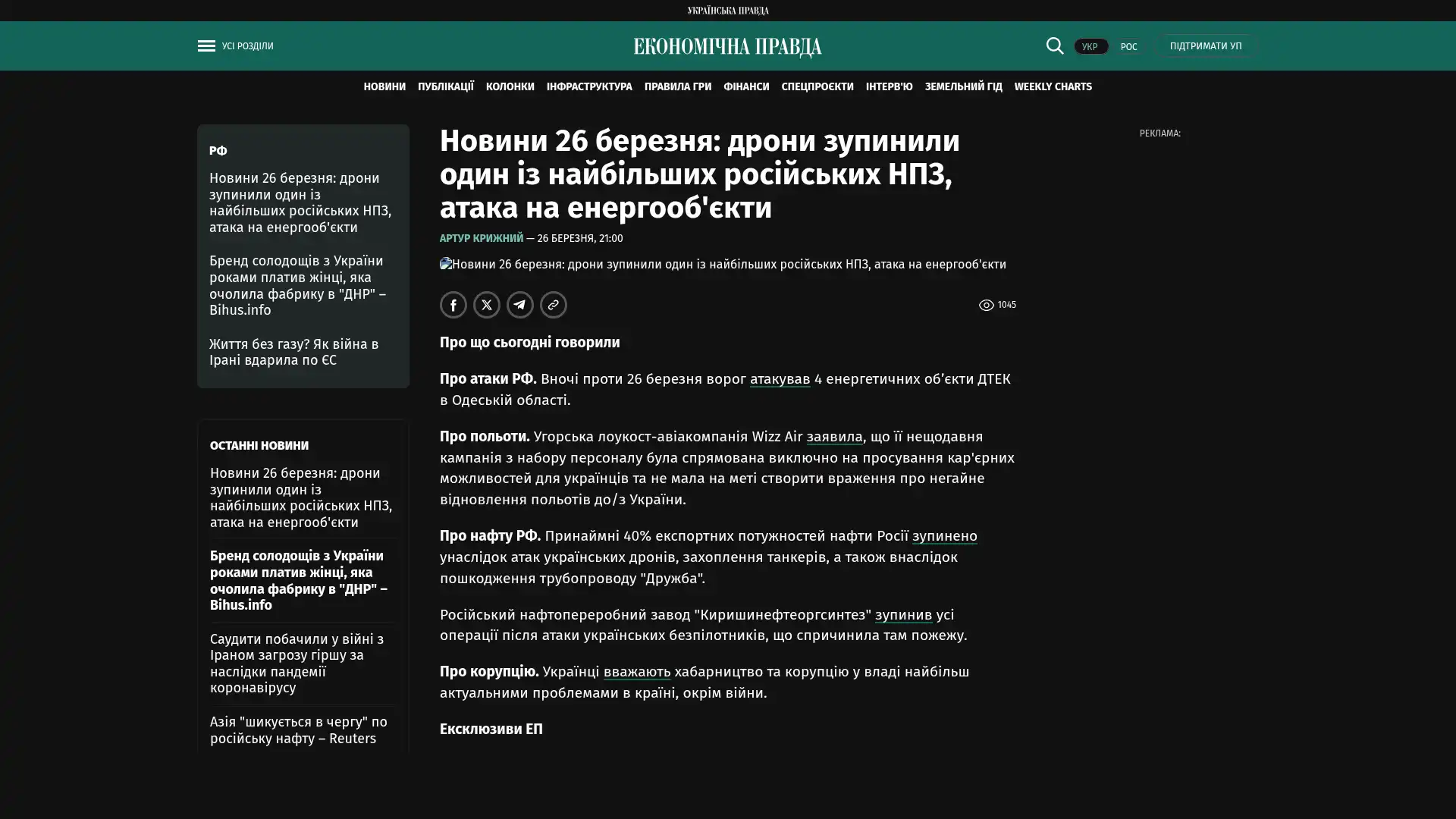Open the WEEKLY CHARTS menu item

tap(1053, 87)
